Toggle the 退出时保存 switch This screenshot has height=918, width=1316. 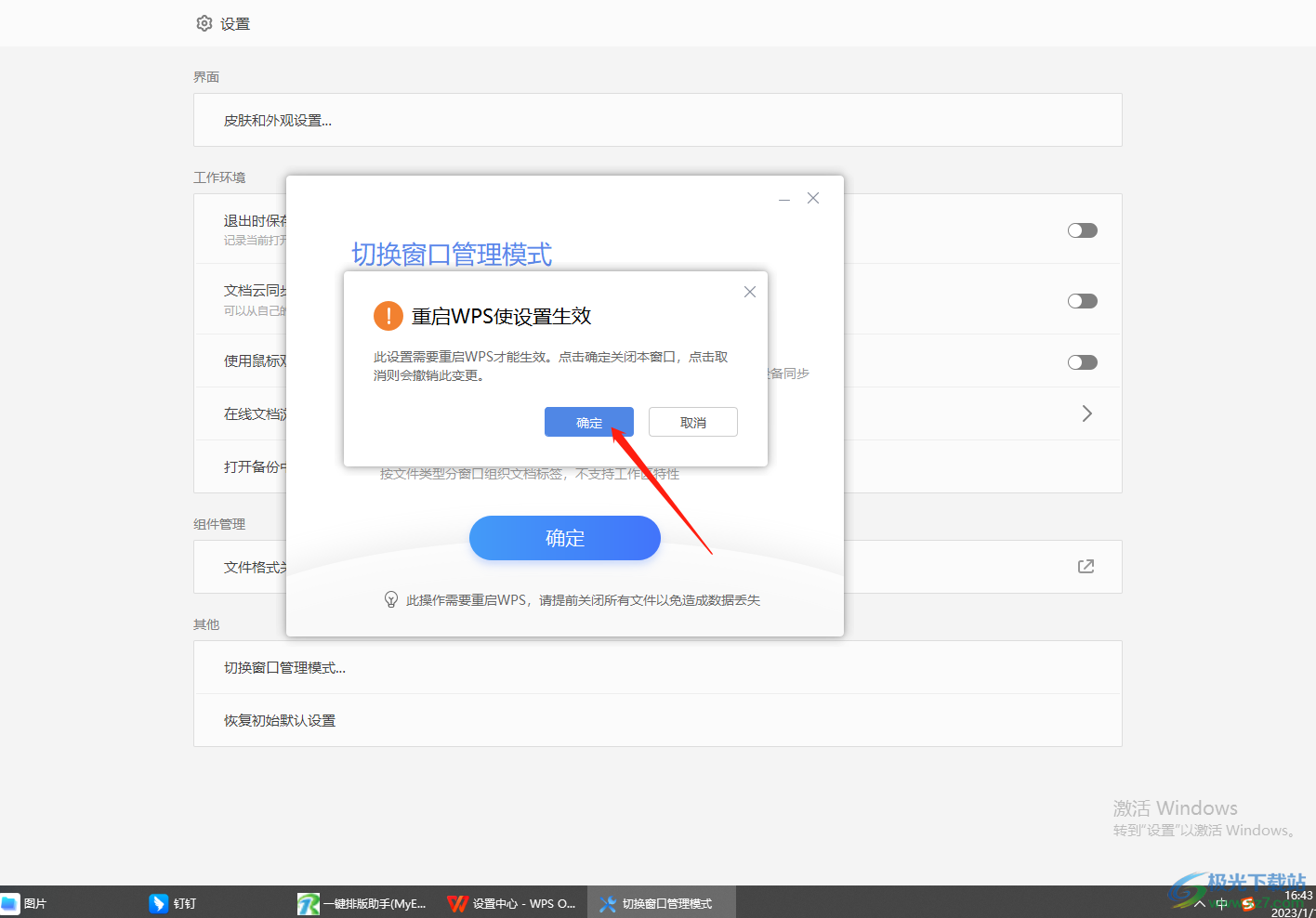[1083, 230]
